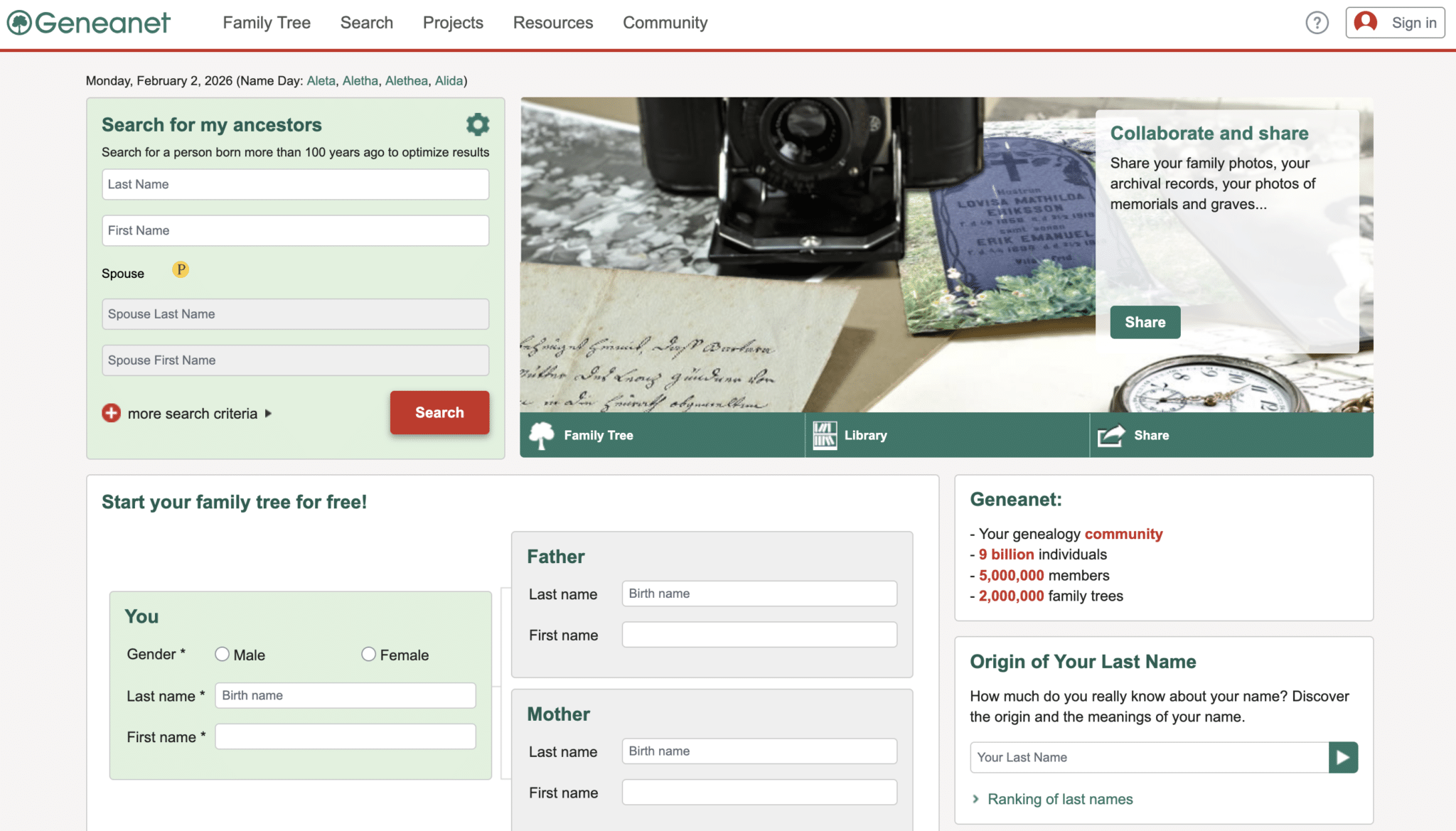1456x831 pixels.
Task: Click the help question mark icon
Action: 1317,23
